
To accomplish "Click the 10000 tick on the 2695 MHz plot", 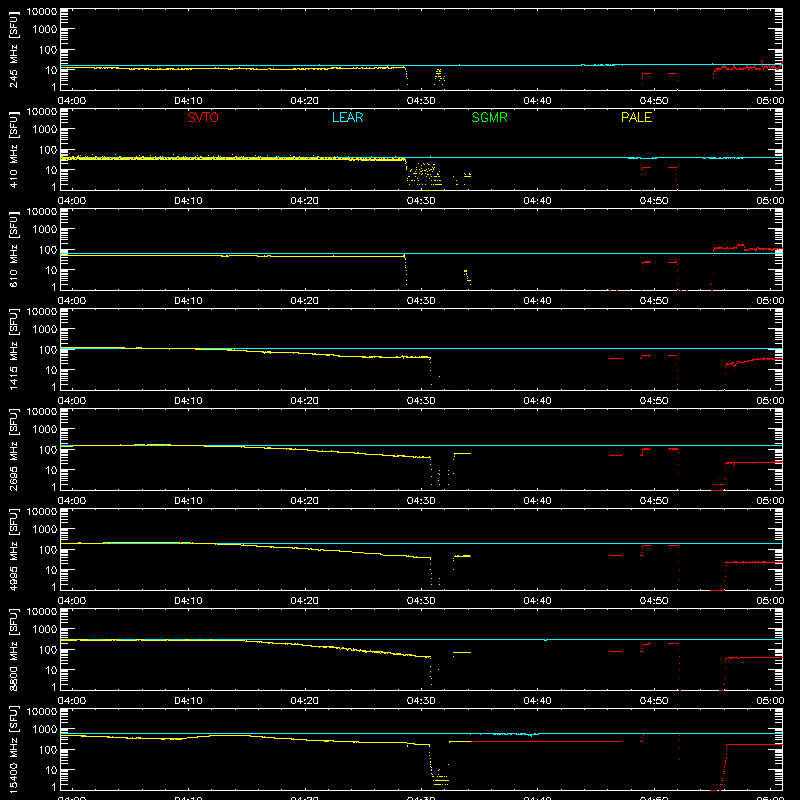I will (x=42, y=412).
